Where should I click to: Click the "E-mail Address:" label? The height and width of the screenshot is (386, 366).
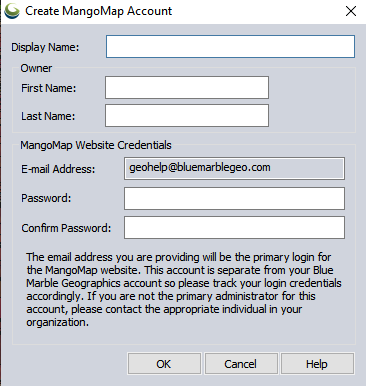(x=58, y=169)
